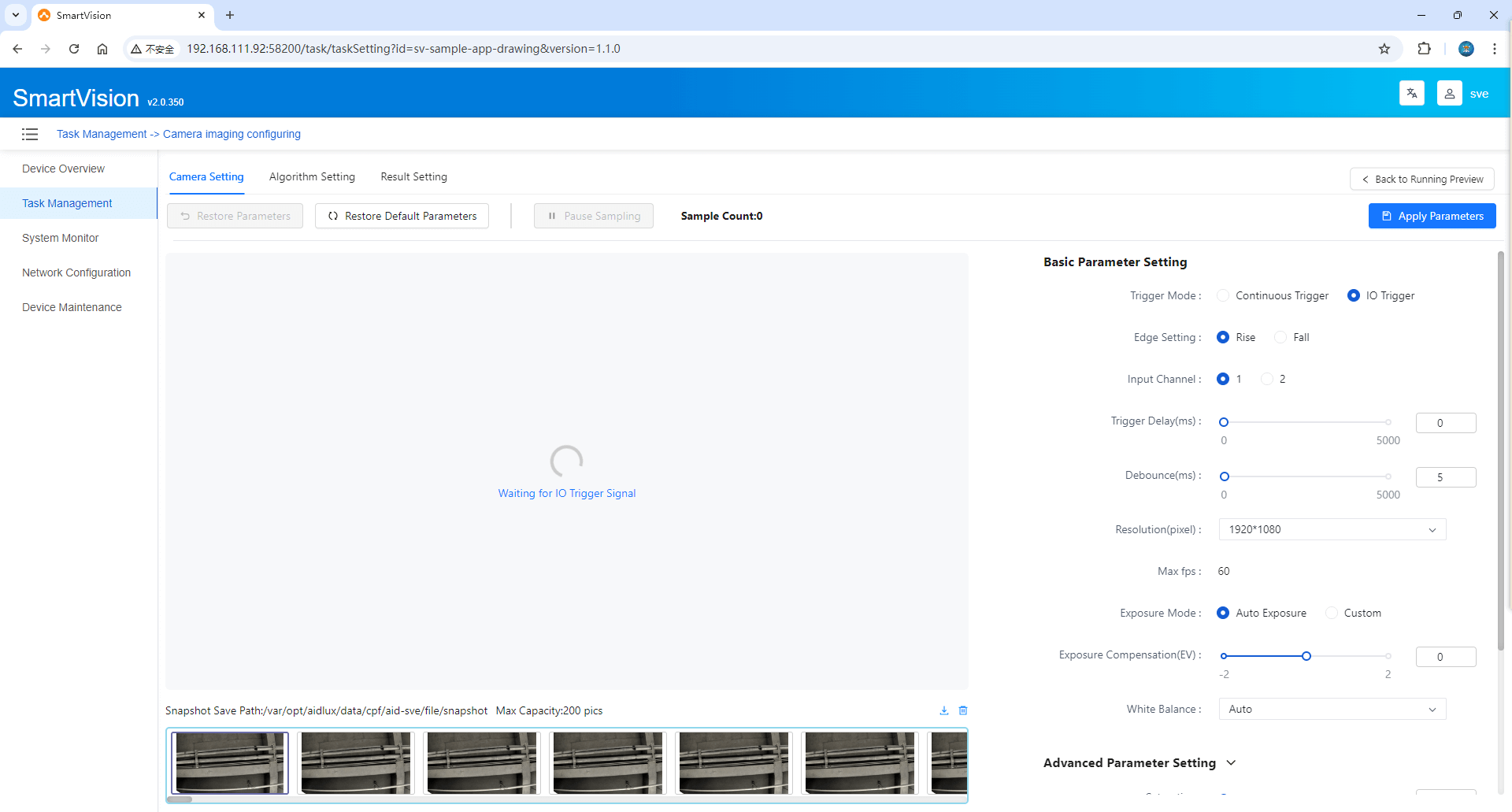Click the Debounce slider handle
This screenshot has height=812, width=1512.
click(1224, 476)
